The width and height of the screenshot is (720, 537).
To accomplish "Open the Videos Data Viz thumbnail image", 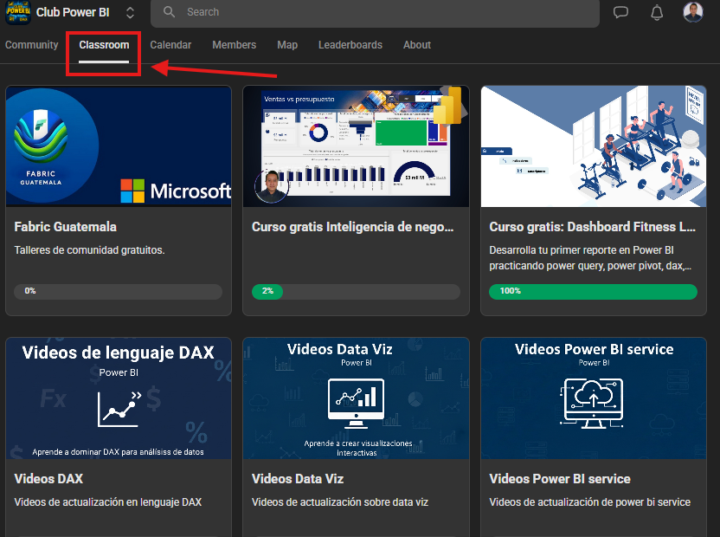I will coord(356,398).
